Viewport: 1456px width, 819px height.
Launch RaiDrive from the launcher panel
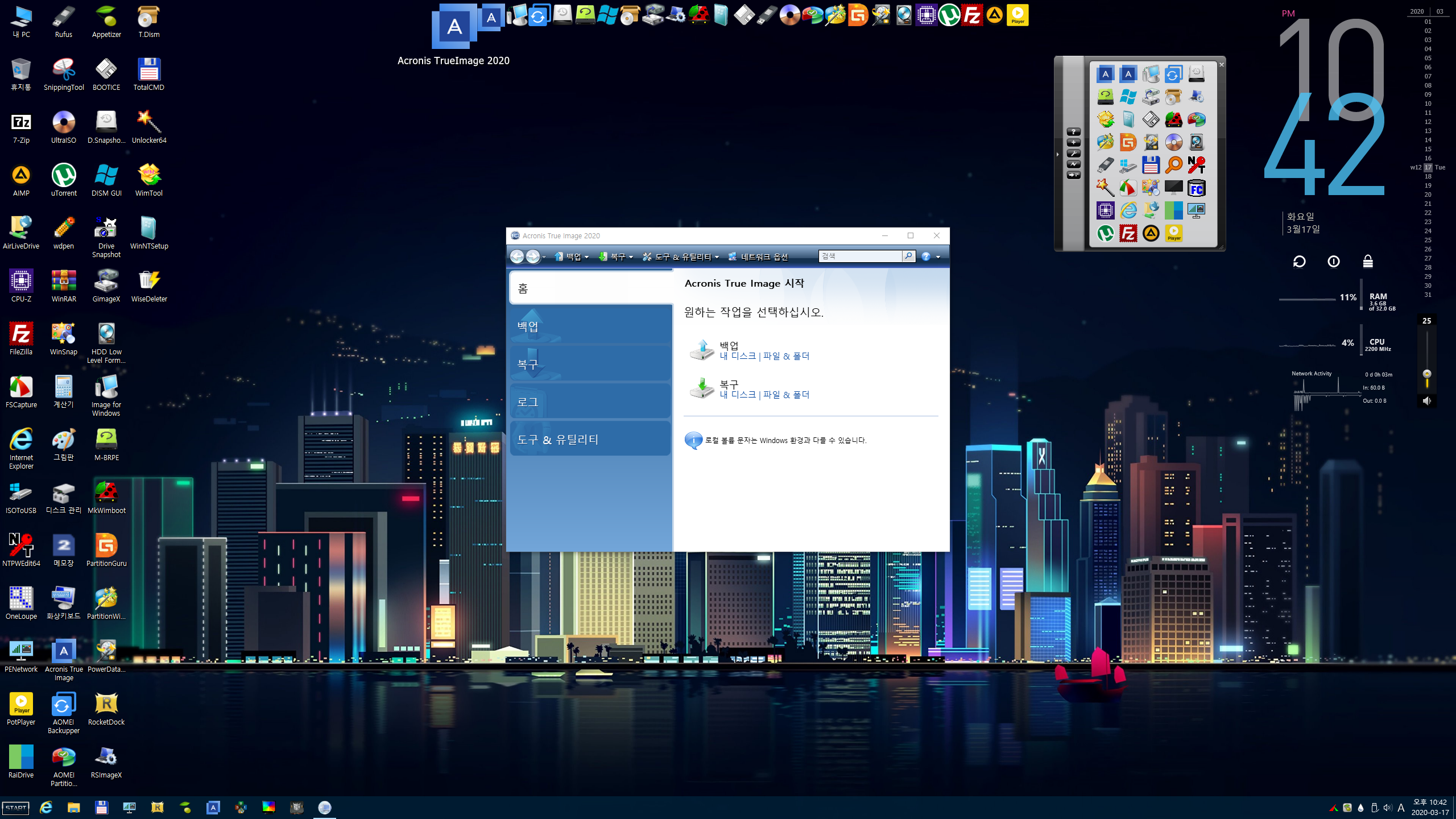tap(1173, 210)
